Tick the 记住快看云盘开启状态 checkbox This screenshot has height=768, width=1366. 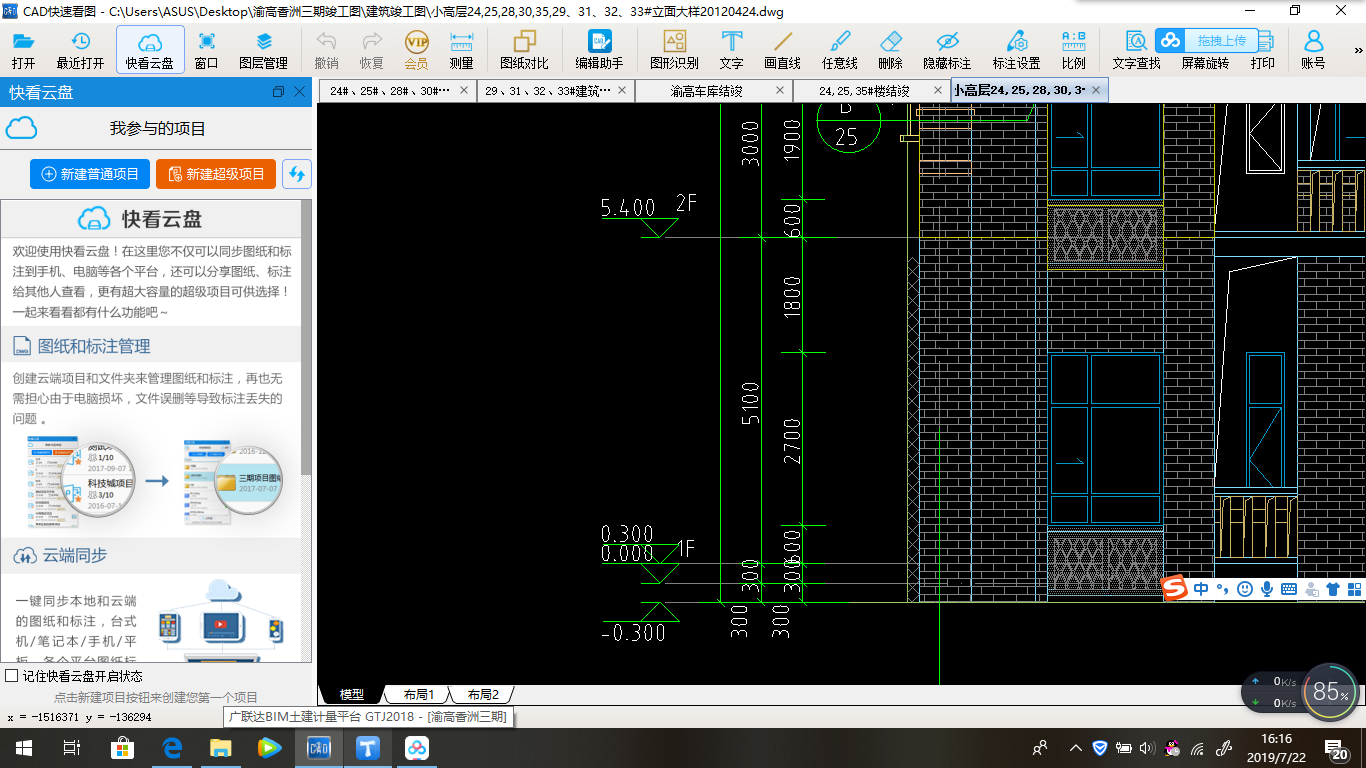point(12,676)
